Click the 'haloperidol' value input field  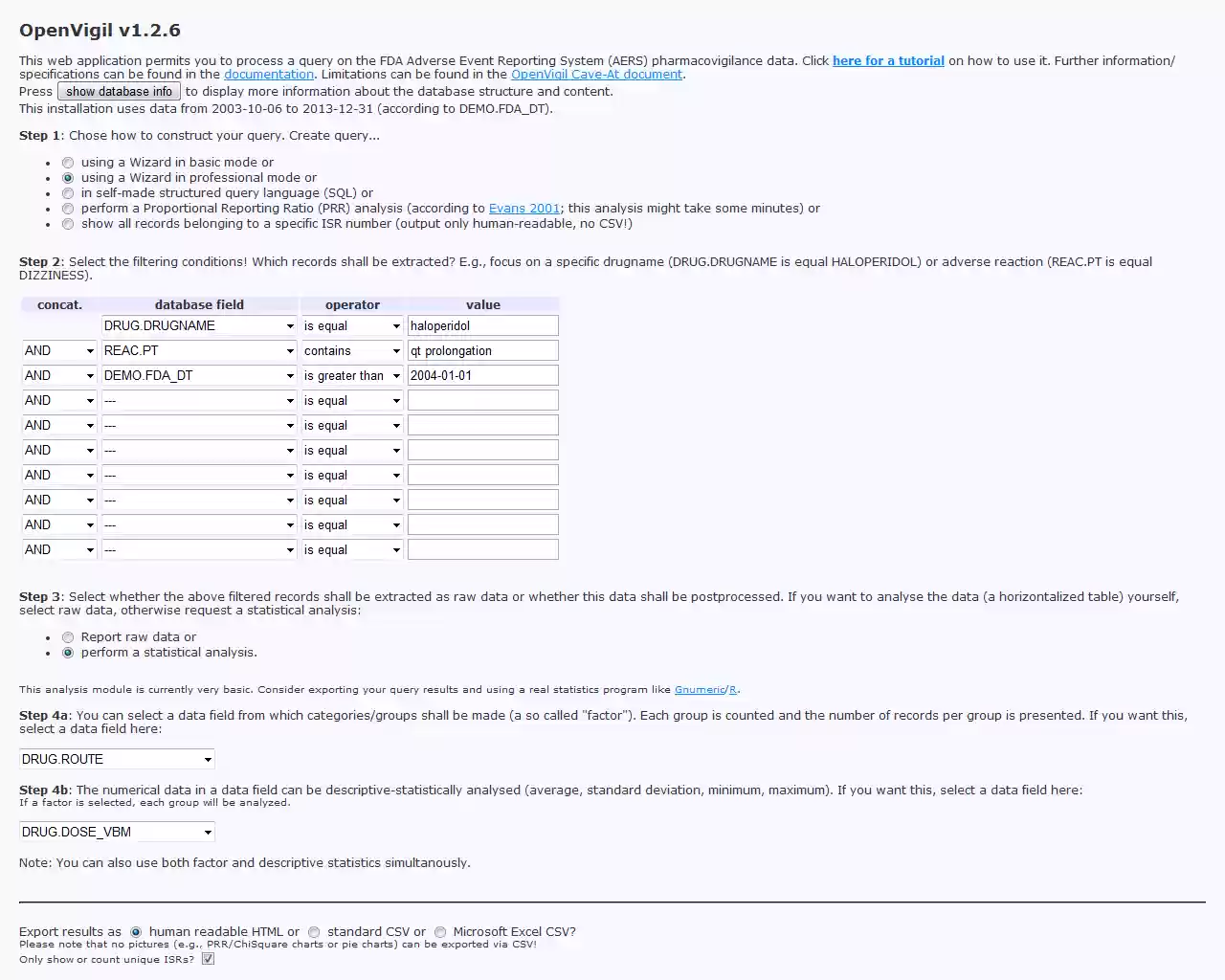pyautogui.click(x=482, y=325)
